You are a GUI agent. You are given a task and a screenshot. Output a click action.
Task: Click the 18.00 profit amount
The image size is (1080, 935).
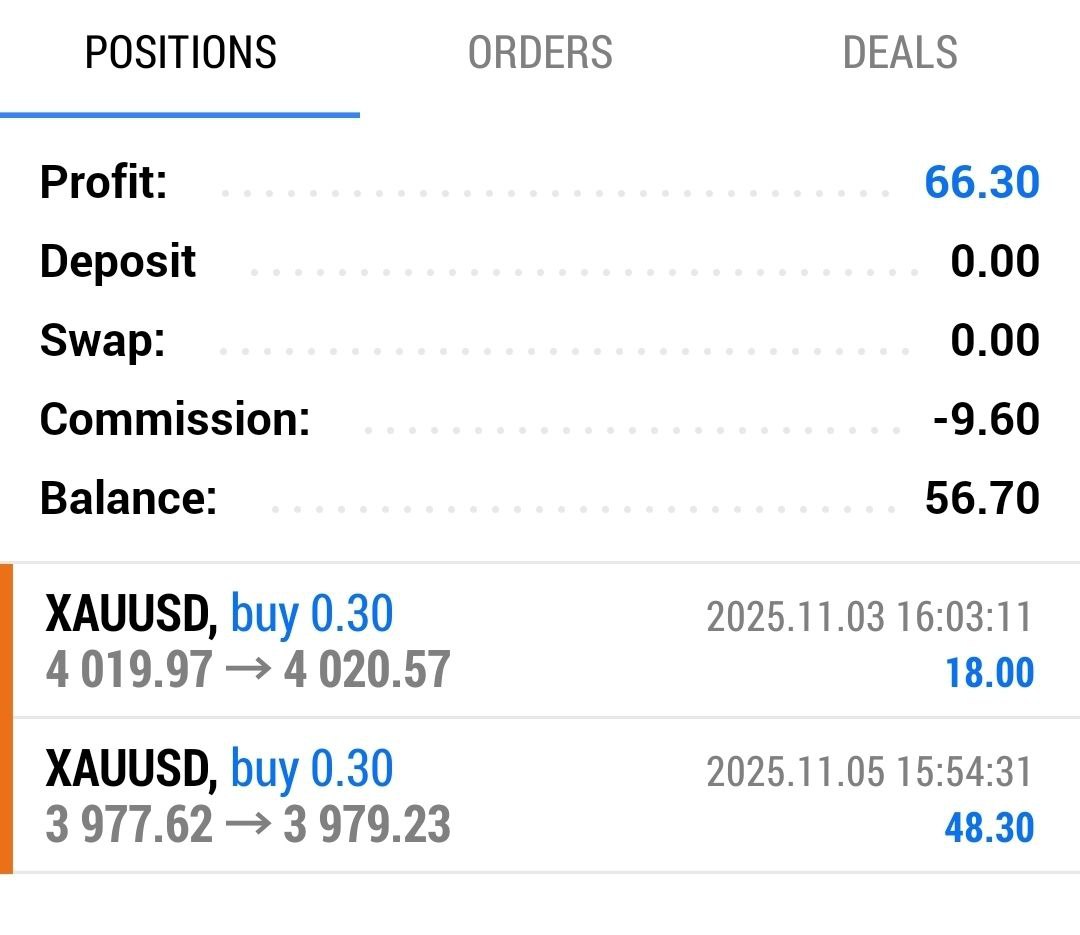[x=989, y=672]
